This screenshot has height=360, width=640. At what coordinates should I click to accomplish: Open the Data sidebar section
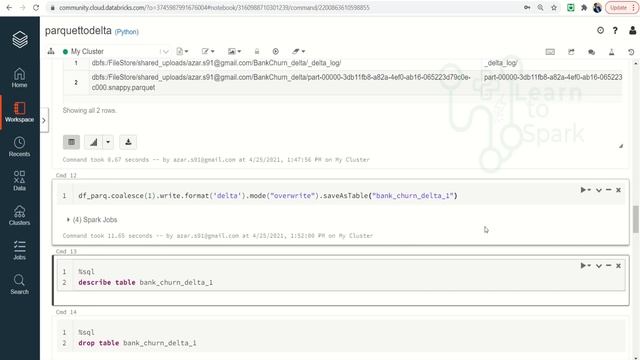pos(19,181)
